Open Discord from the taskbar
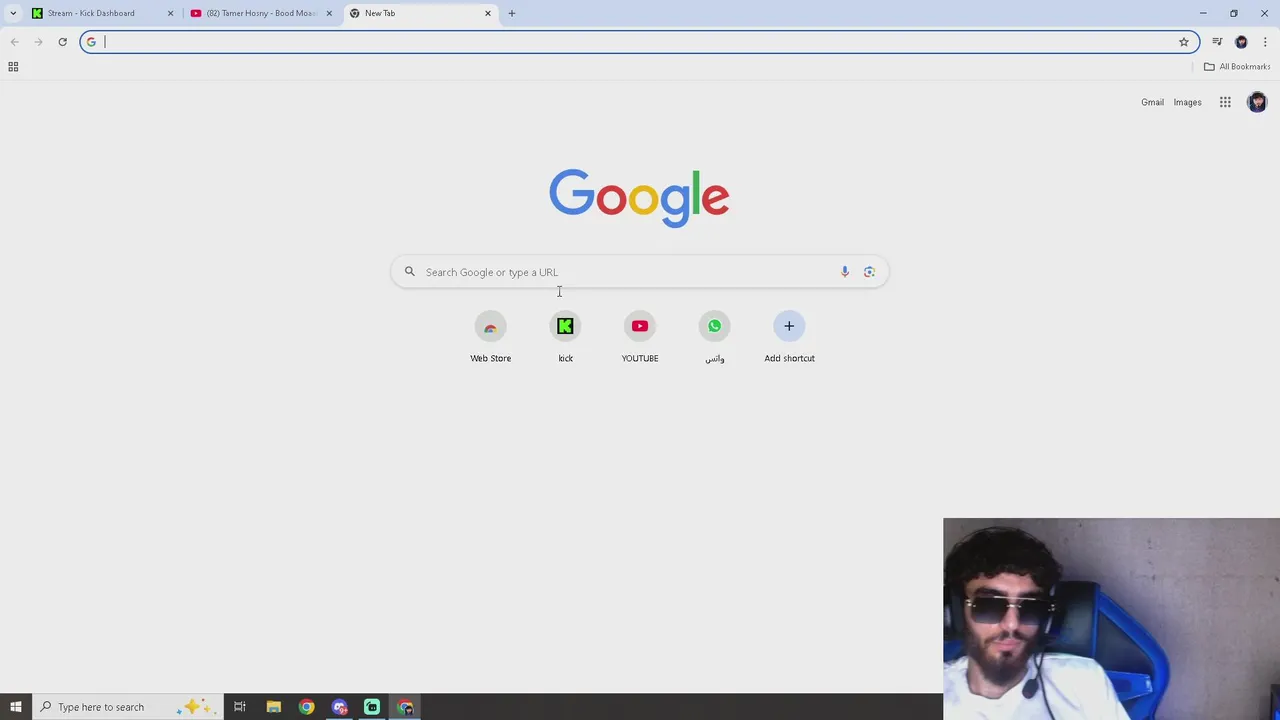 click(339, 707)
